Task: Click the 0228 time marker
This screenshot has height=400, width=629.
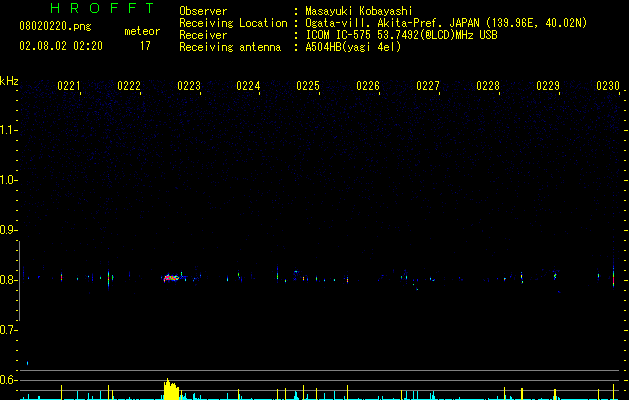Action: (x=488, y=86)
